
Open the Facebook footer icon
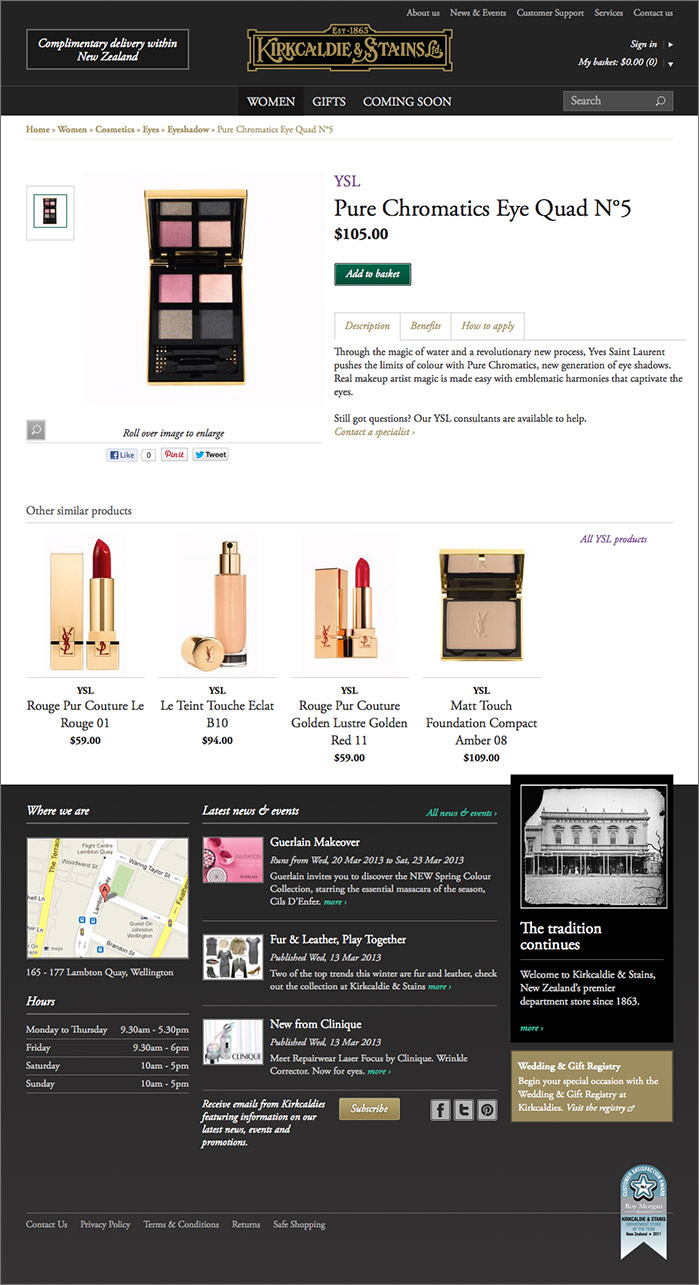coord(440,1109)
